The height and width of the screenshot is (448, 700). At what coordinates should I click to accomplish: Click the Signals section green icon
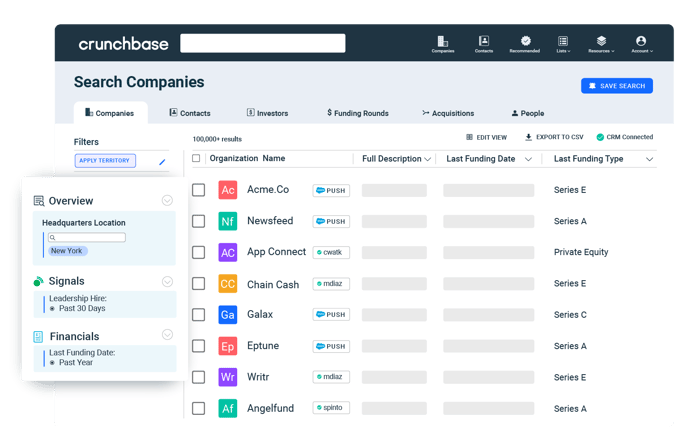(x=38, y=281)
